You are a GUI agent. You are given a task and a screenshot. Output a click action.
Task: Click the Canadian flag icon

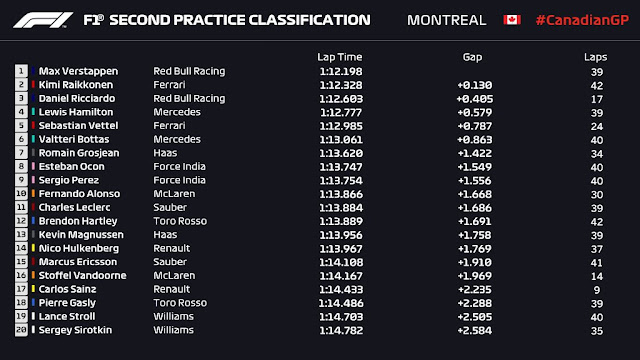512,20
